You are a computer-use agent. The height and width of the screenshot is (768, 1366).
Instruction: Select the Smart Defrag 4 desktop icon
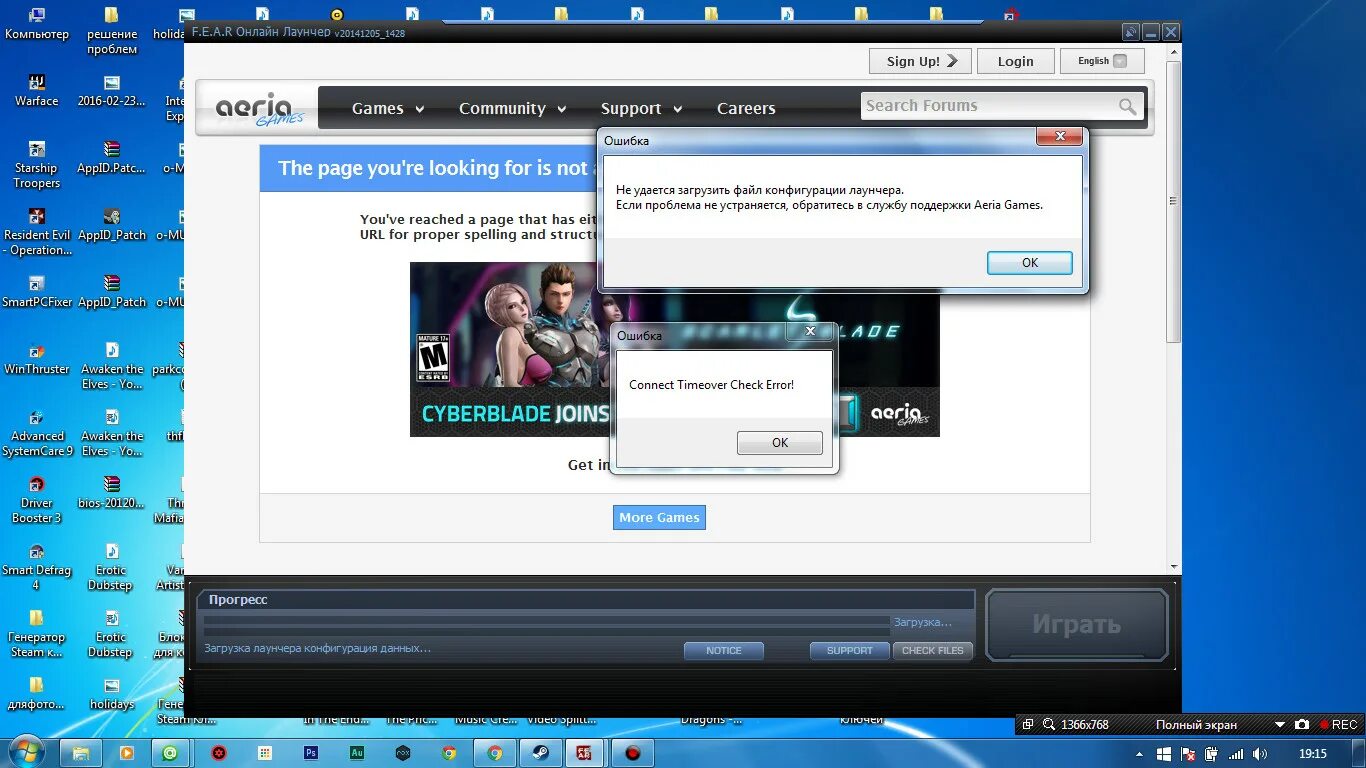(x=37, y=567)
